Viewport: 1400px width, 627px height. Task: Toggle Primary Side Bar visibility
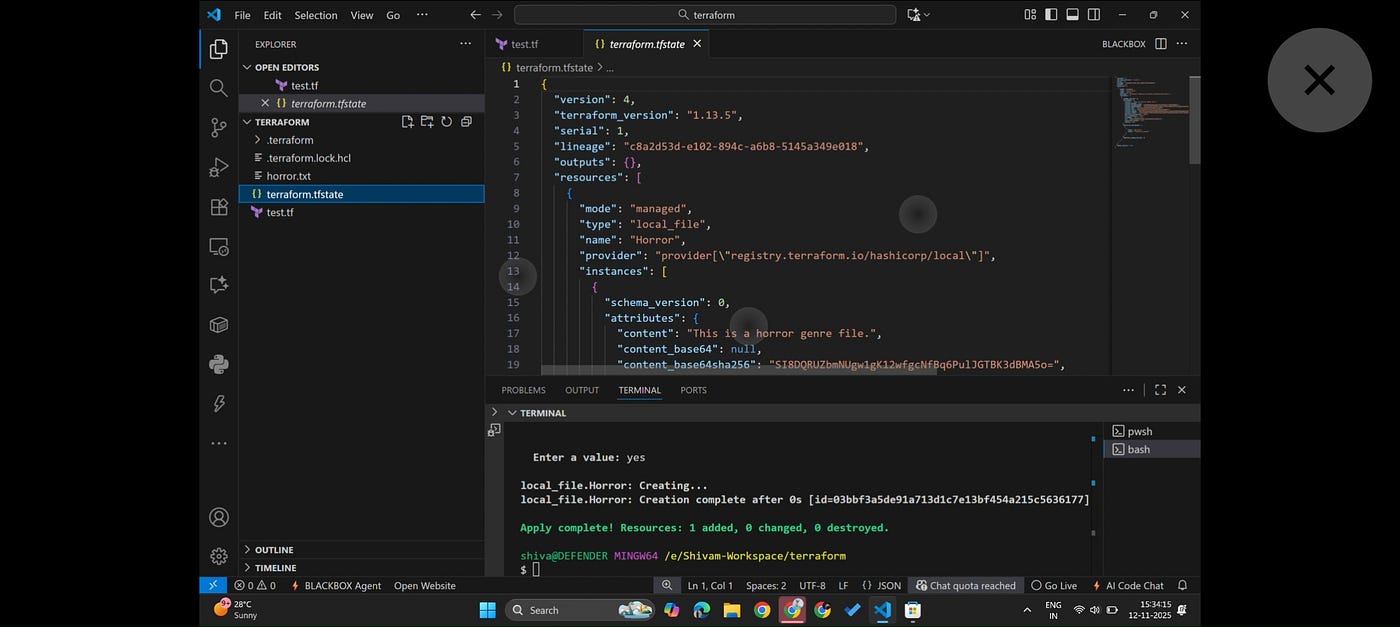[1051, 15]
